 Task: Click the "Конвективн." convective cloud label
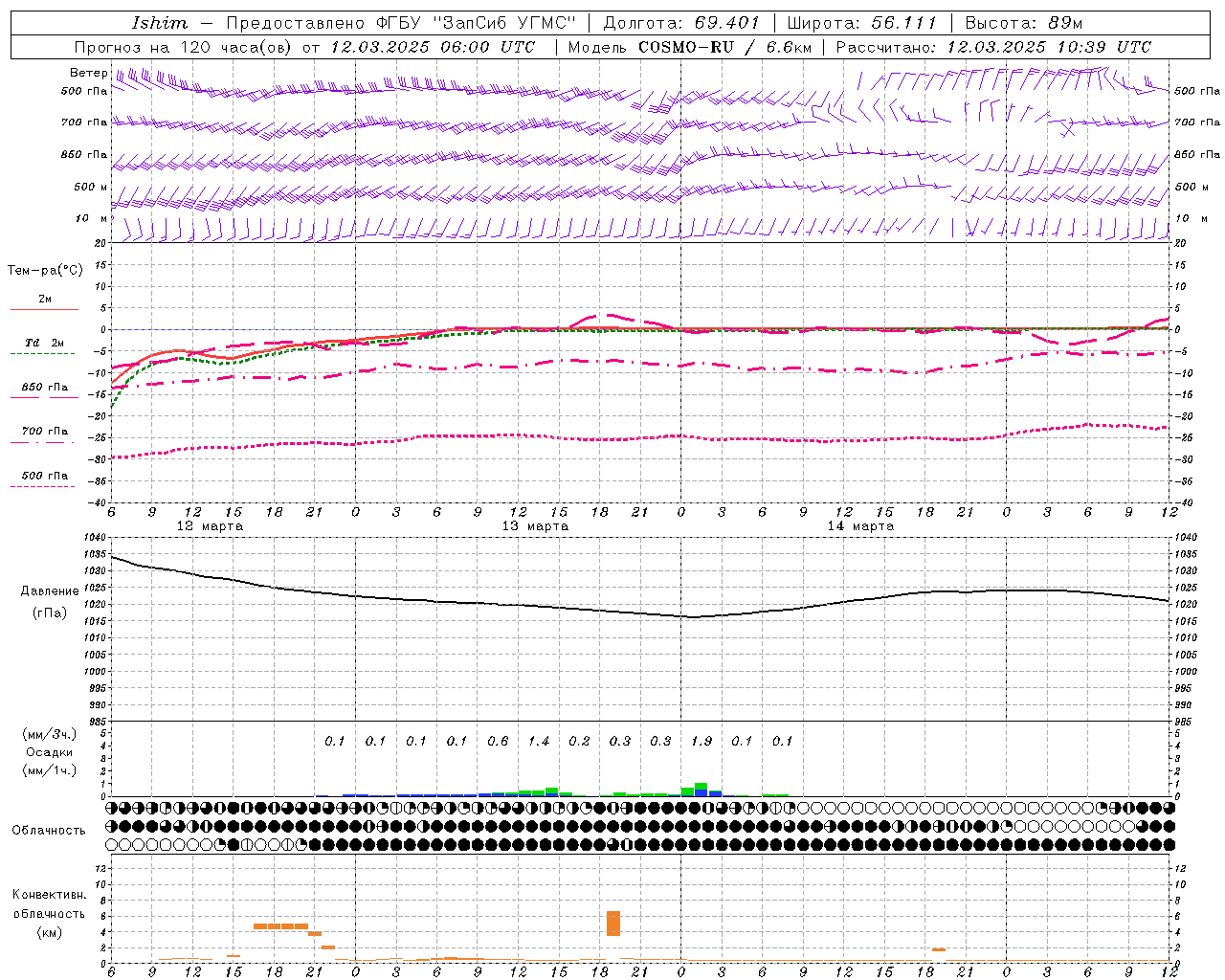(50, 895)
